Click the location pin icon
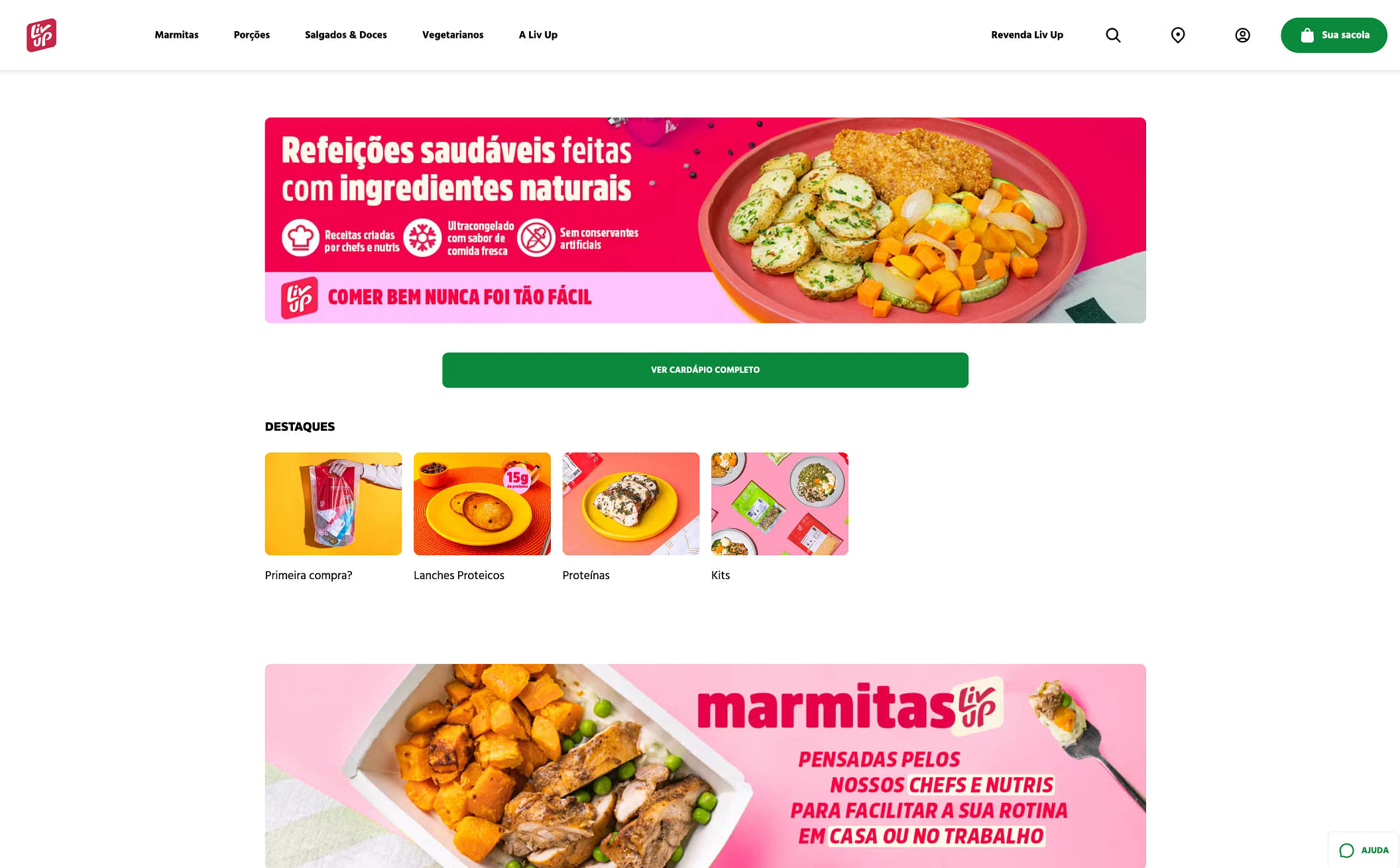The width and height of the screenshot is (1400, 868). click(x=1178, y=35)
